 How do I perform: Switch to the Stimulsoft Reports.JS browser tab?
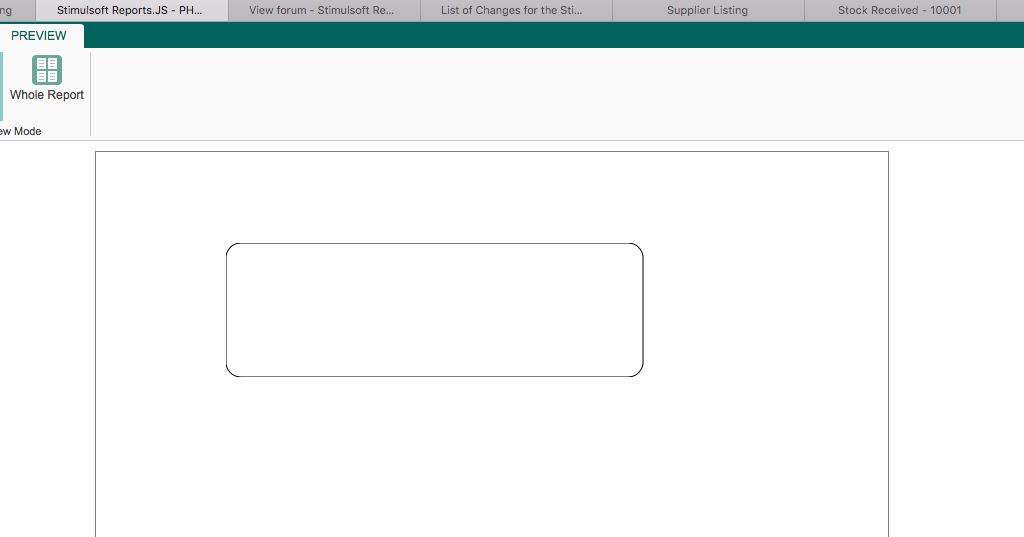pyautogui.click(x=131, y=10)
